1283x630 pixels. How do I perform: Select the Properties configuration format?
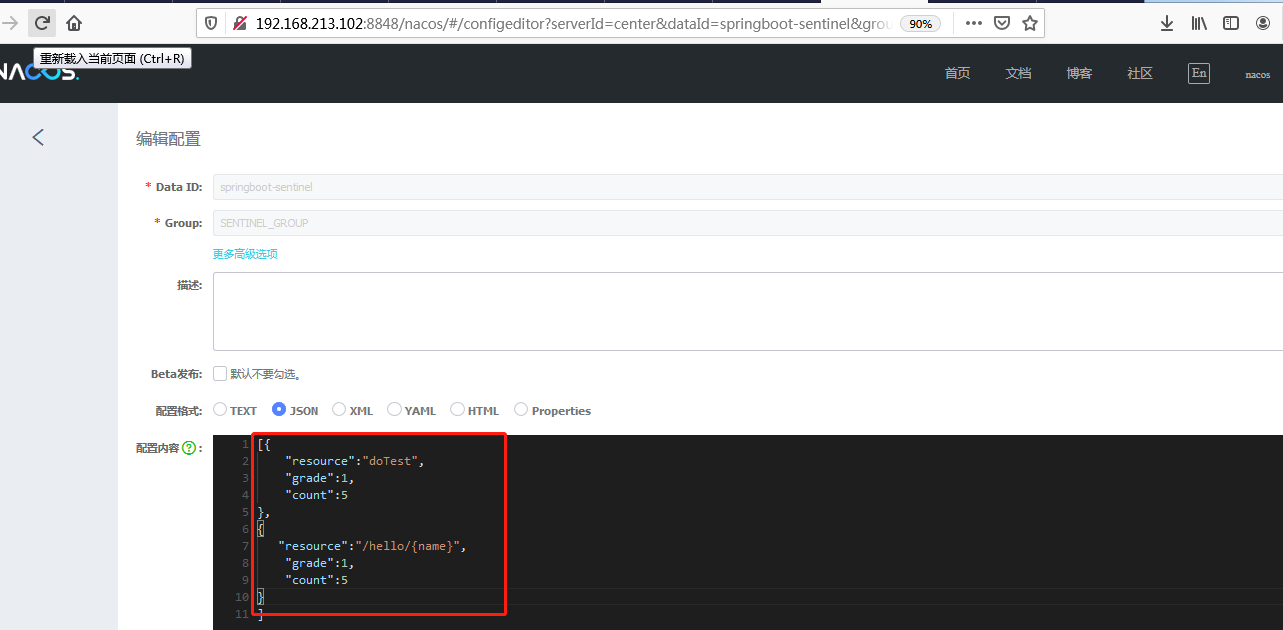tap(521, 410)
